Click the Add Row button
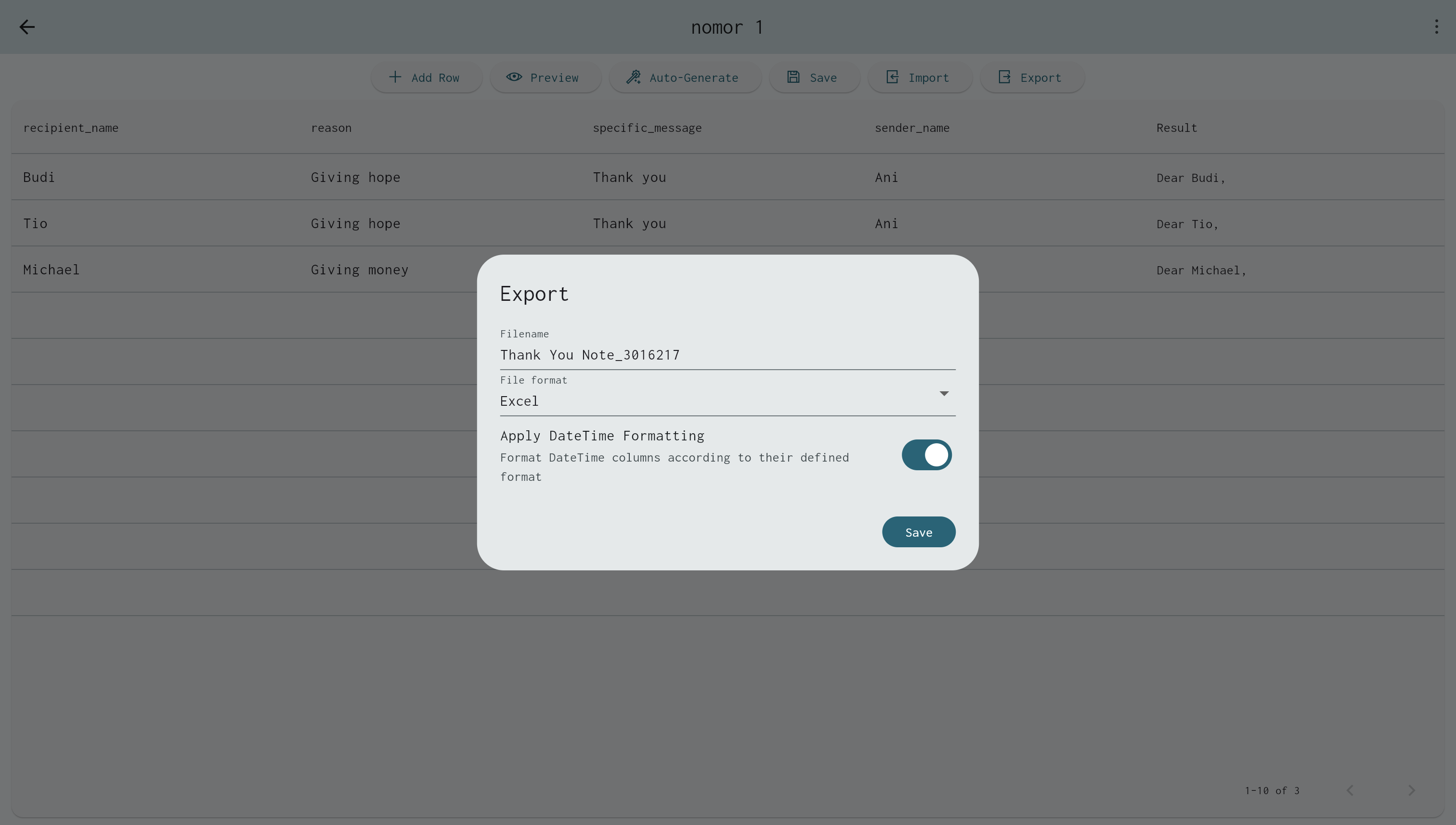The height and width of the screenshot is (825, 1456). click(x=426, y=77)
